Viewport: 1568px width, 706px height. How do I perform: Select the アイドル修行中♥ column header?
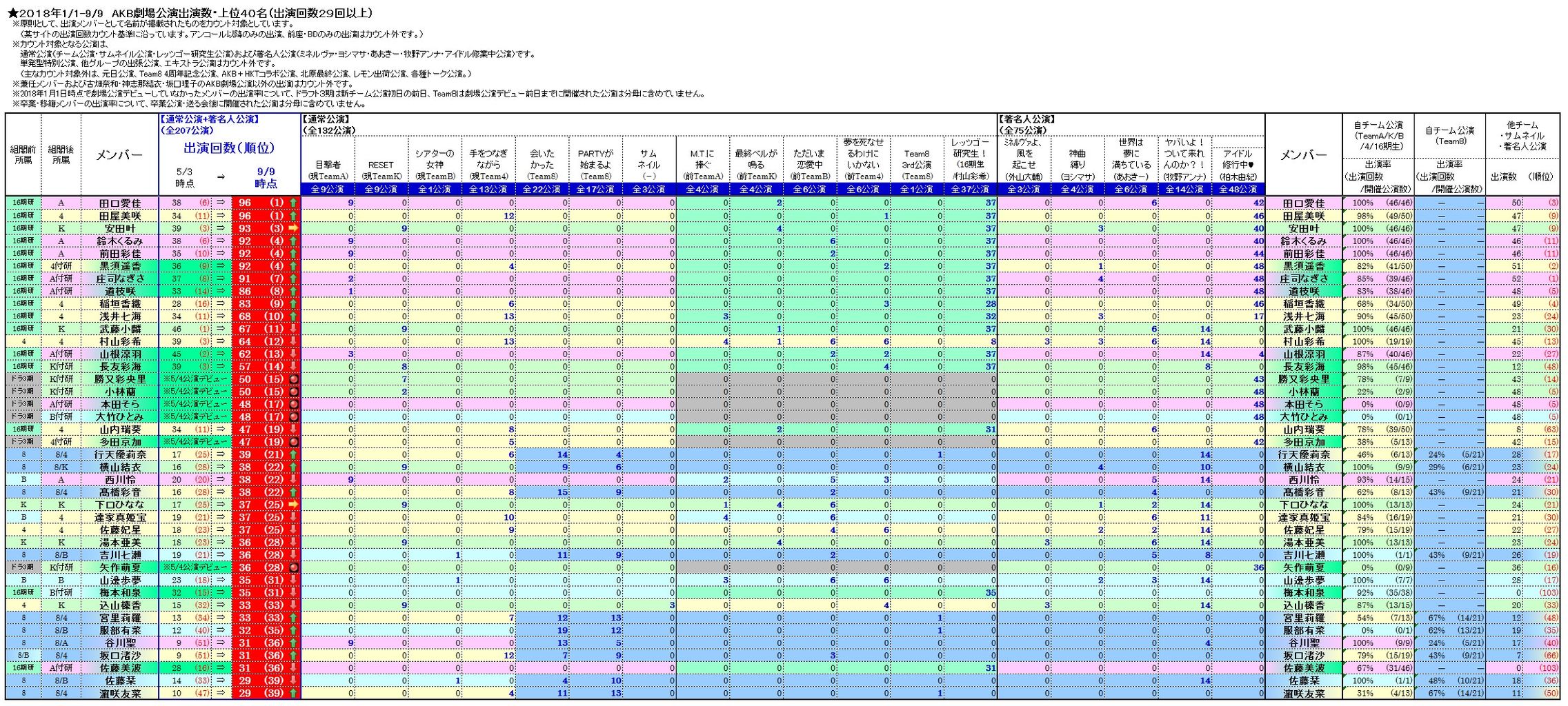click(x=1238, y=165)
